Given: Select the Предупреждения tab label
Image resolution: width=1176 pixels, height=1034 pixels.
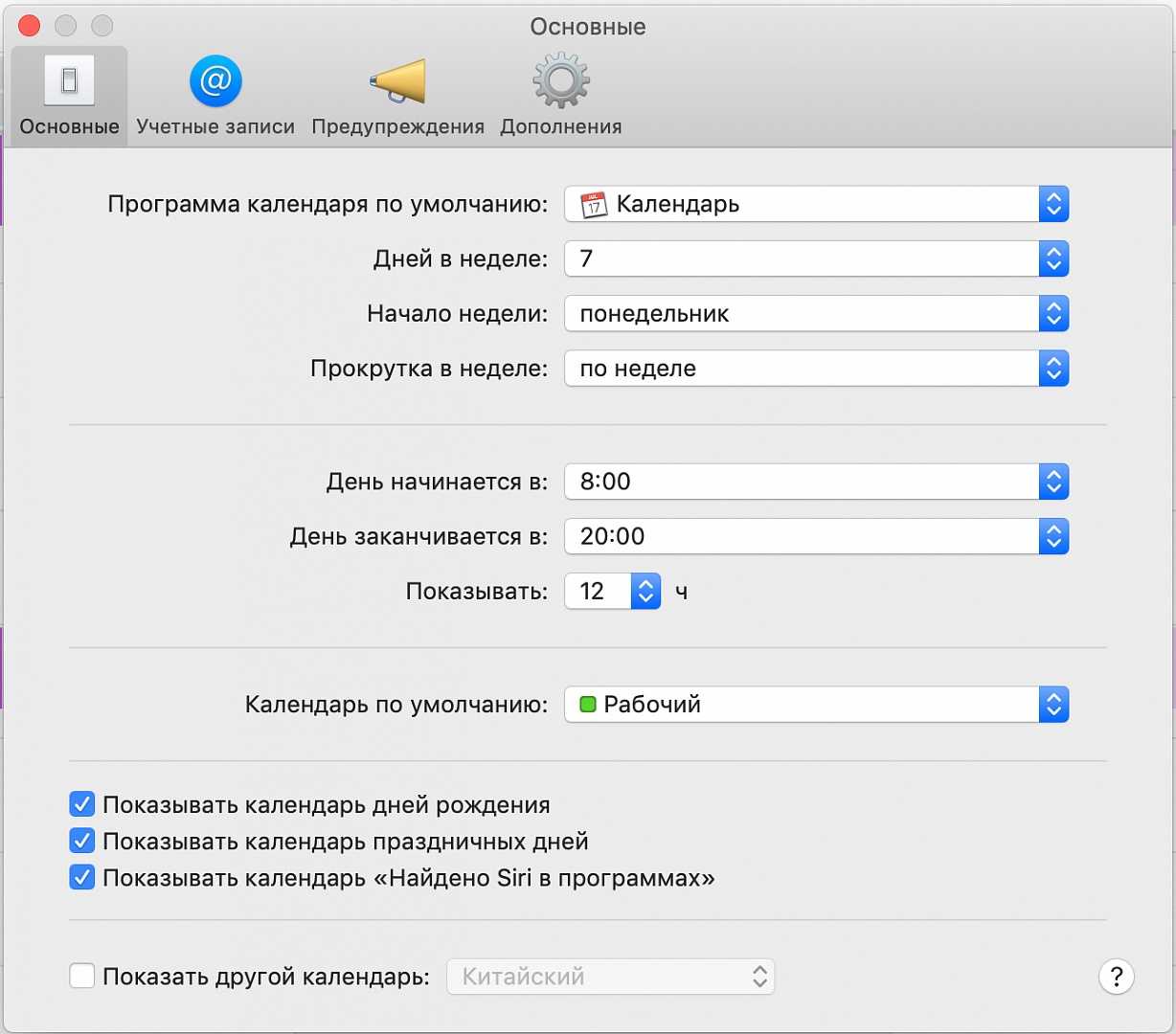Looking at the screenshot, I should (x=397, y=126).
